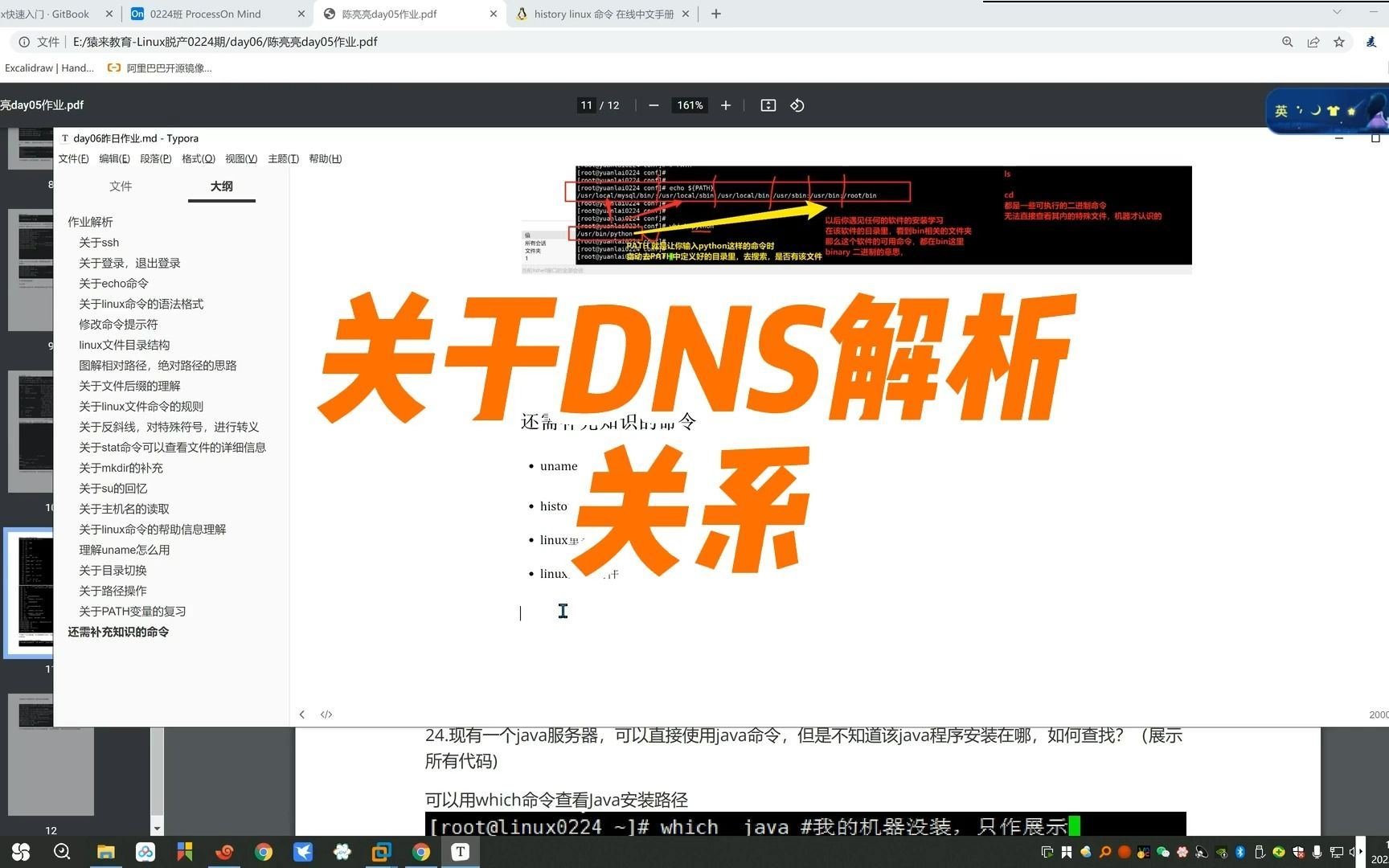Open the blue bird app on taskbar

click(303, 852)
